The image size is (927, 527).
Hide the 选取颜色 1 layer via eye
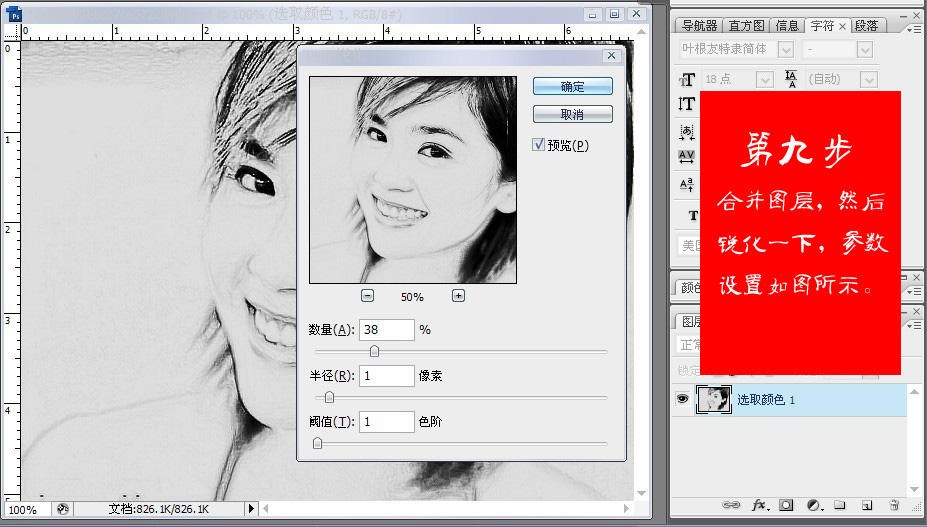682,399
